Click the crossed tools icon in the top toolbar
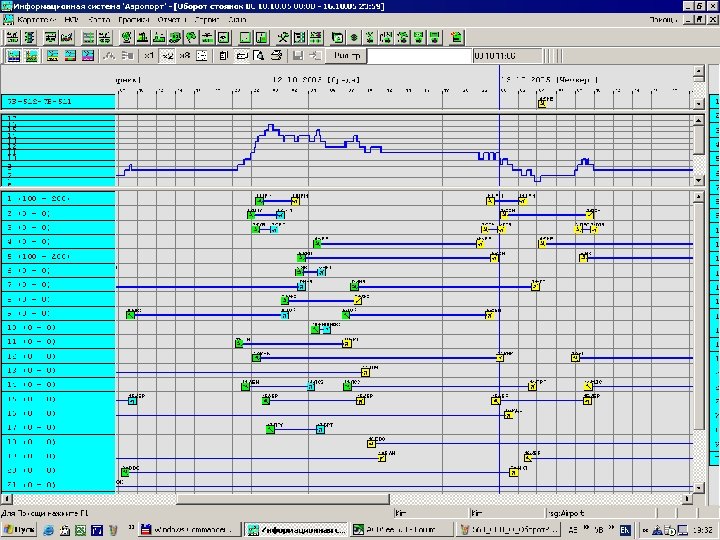 click(x=283, y=38)
